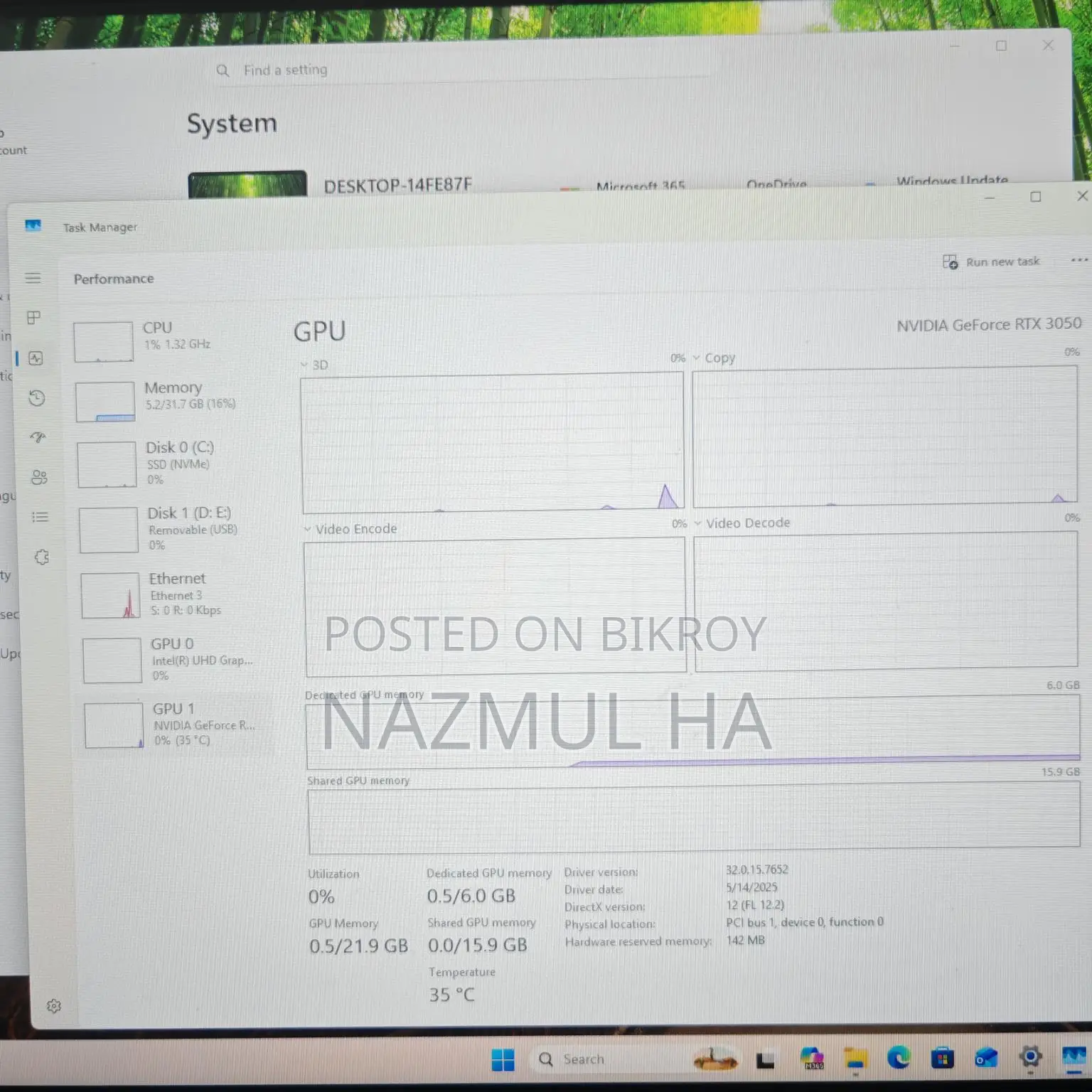Viewport: 1092px width, 1092px height.
Task: Click driver version 32.0.15.7652 value
Action: point(756,869)
